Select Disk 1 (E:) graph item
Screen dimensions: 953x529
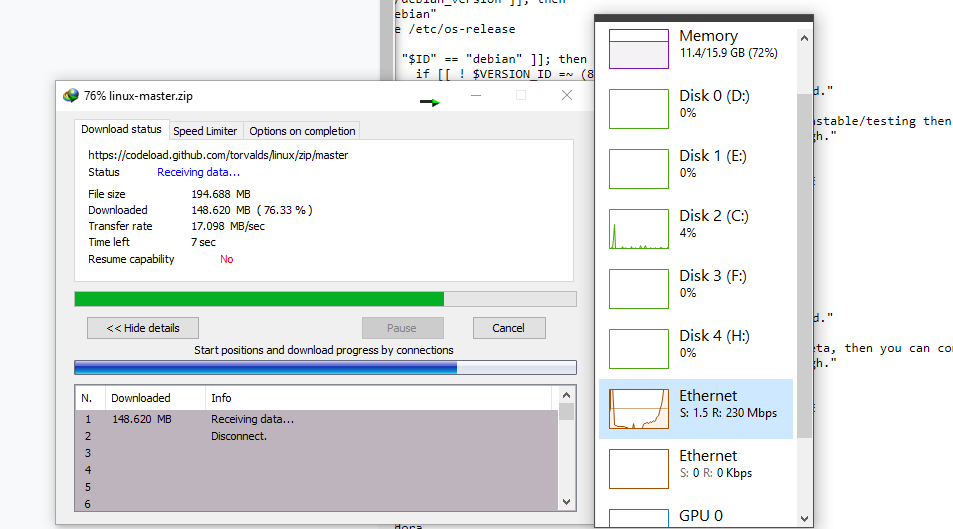coord(638,169)
